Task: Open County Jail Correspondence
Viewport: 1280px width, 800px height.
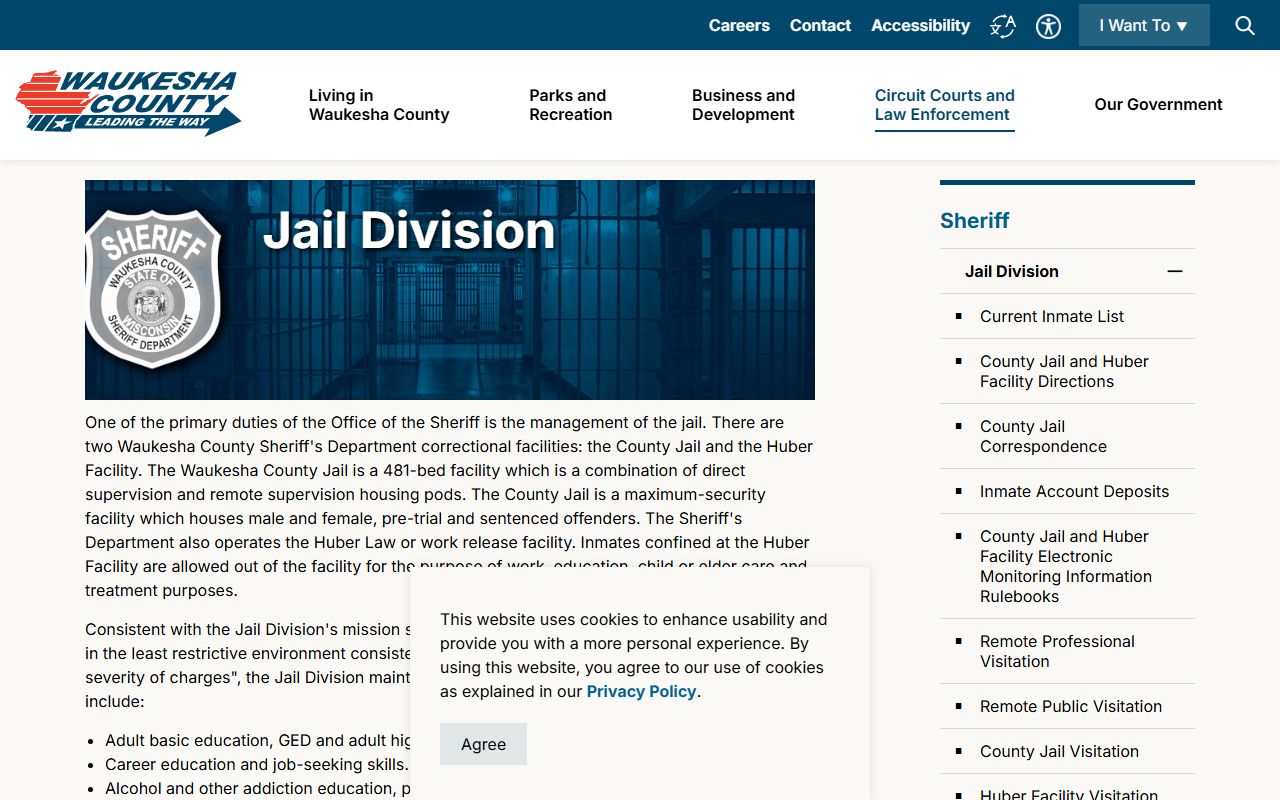Action: (x=1043, y=436)
